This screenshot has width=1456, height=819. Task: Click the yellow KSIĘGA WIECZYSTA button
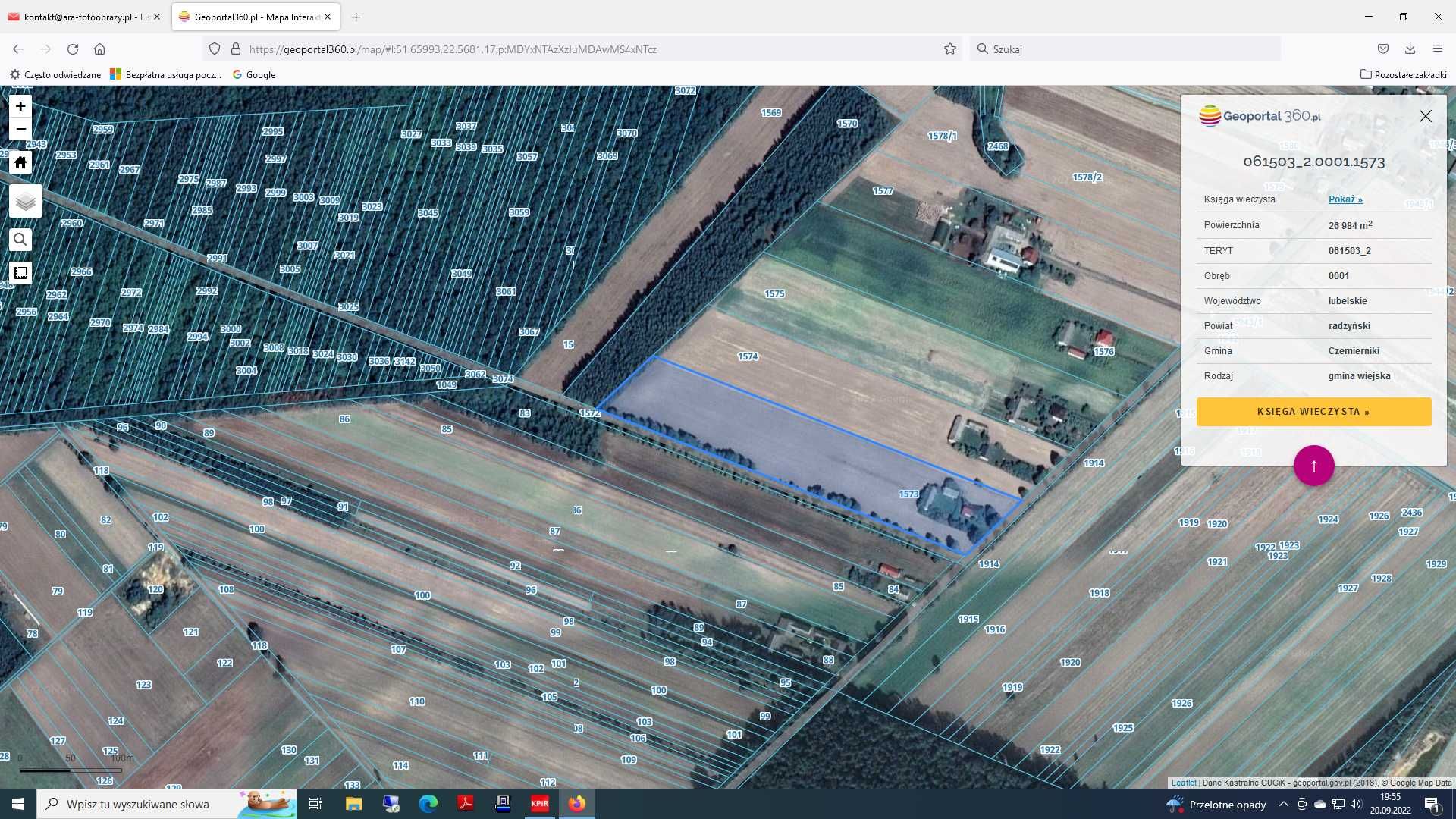coord(1314,412)
